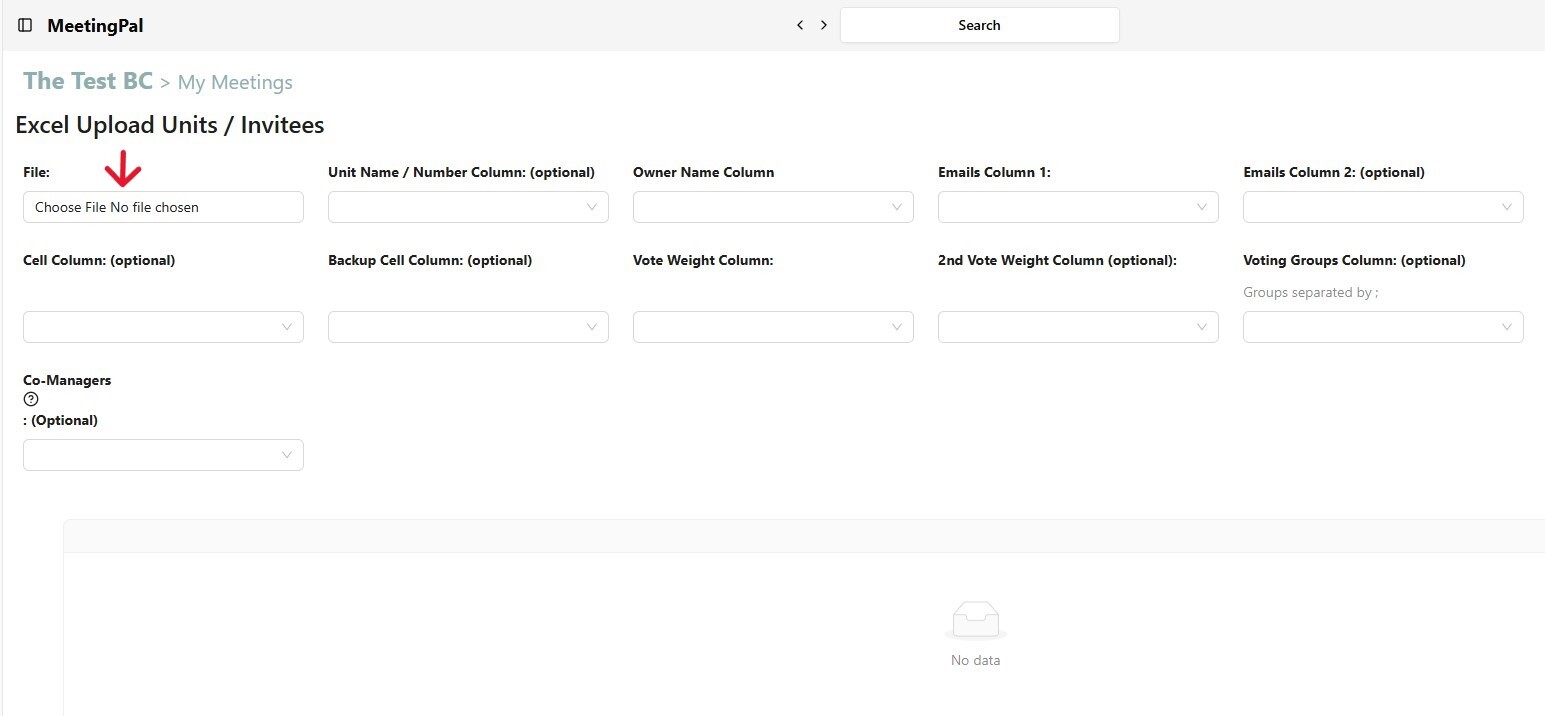The image size is (1545, 716).
Task: Open the Vote Weight Column dropdown
Action: click(x=773, y=327)
